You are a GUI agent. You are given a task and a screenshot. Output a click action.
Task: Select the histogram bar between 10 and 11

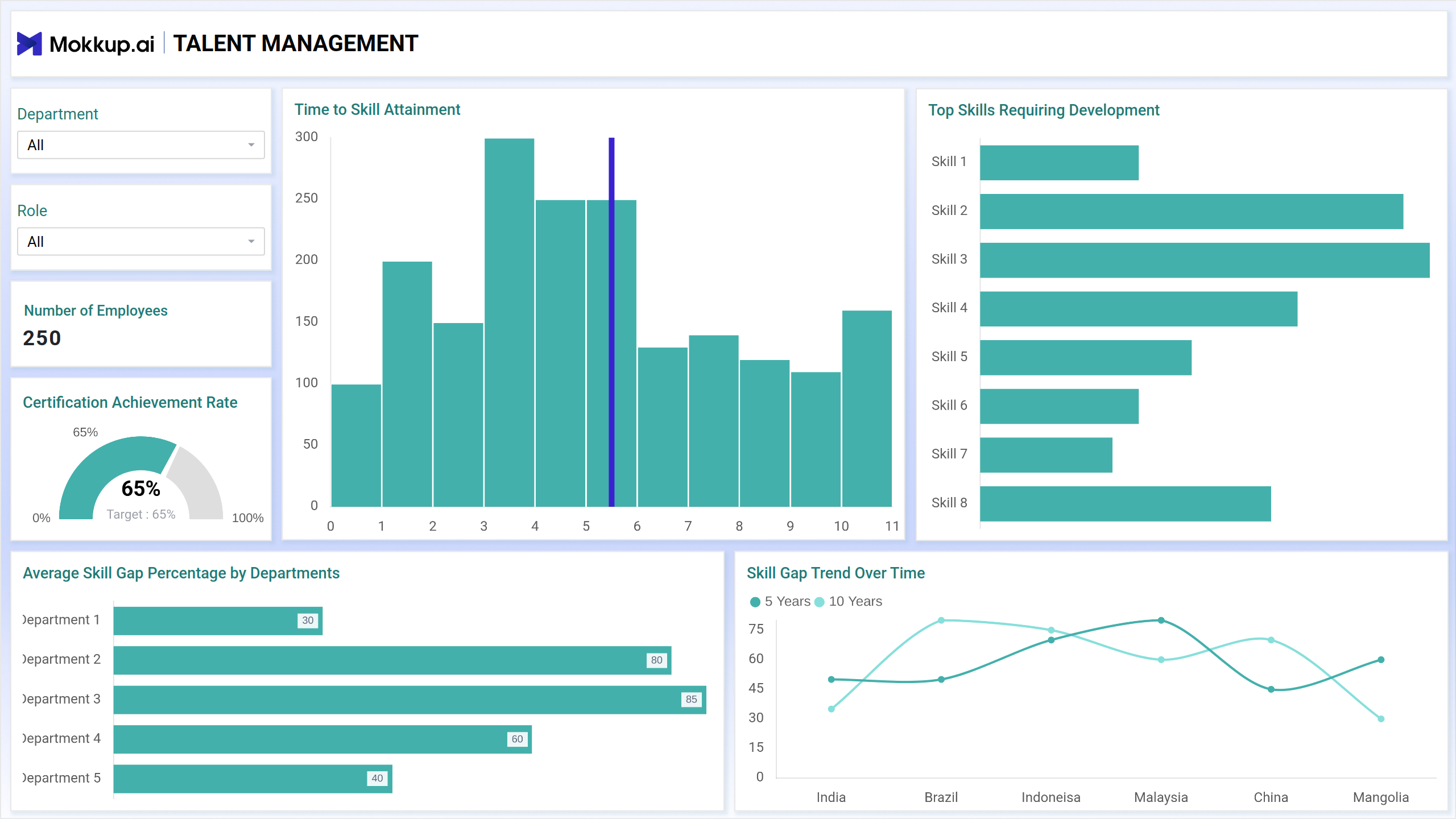point(867,408)
